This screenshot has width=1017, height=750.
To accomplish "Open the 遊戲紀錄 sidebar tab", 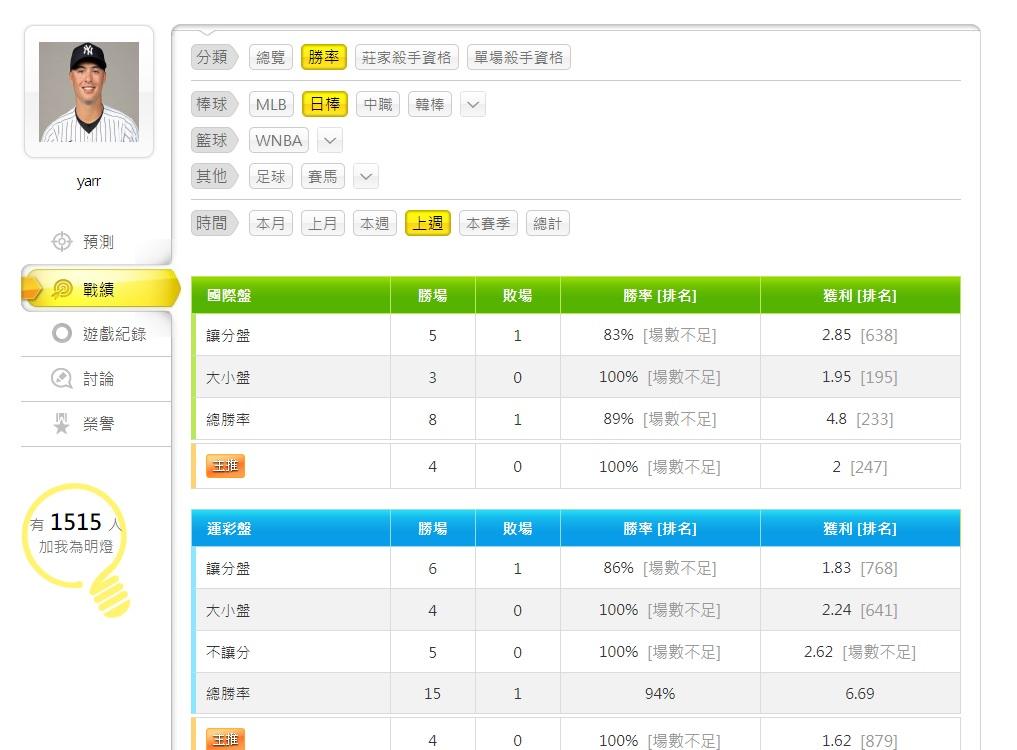I will pos(96,333).
